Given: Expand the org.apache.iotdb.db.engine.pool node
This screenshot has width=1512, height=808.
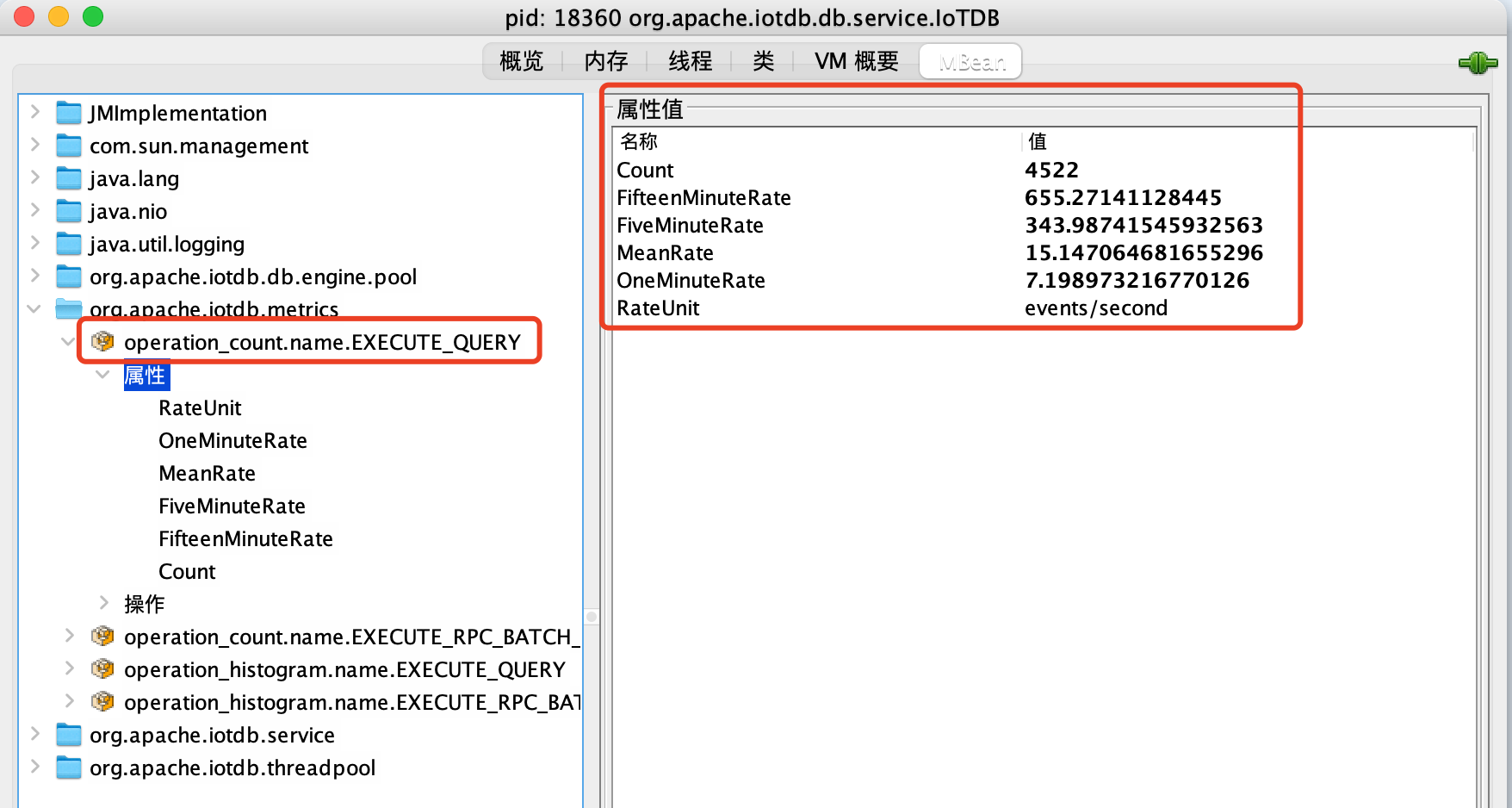Looking at the screenshot, I should click(x=34, y=276).
